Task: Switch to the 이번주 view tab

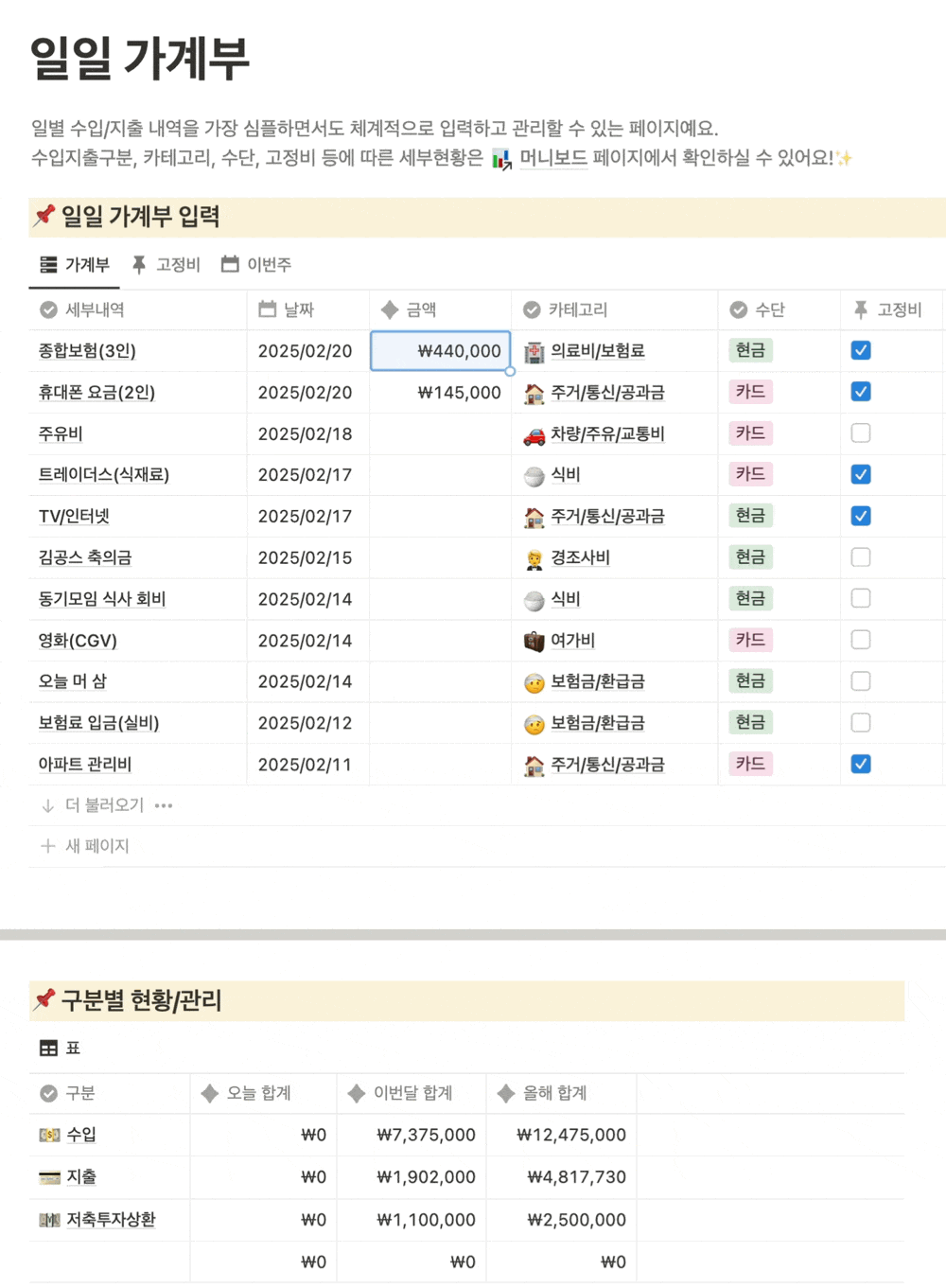Action: pyautogui.click(x=256, y=265)
